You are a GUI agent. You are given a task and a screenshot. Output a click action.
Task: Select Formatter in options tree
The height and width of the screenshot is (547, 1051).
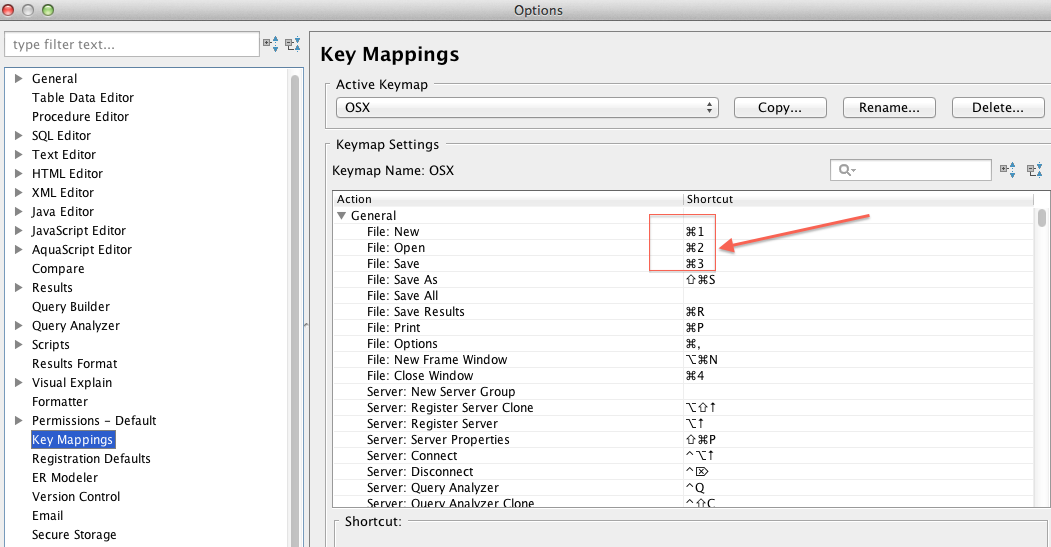coord(60,402)
